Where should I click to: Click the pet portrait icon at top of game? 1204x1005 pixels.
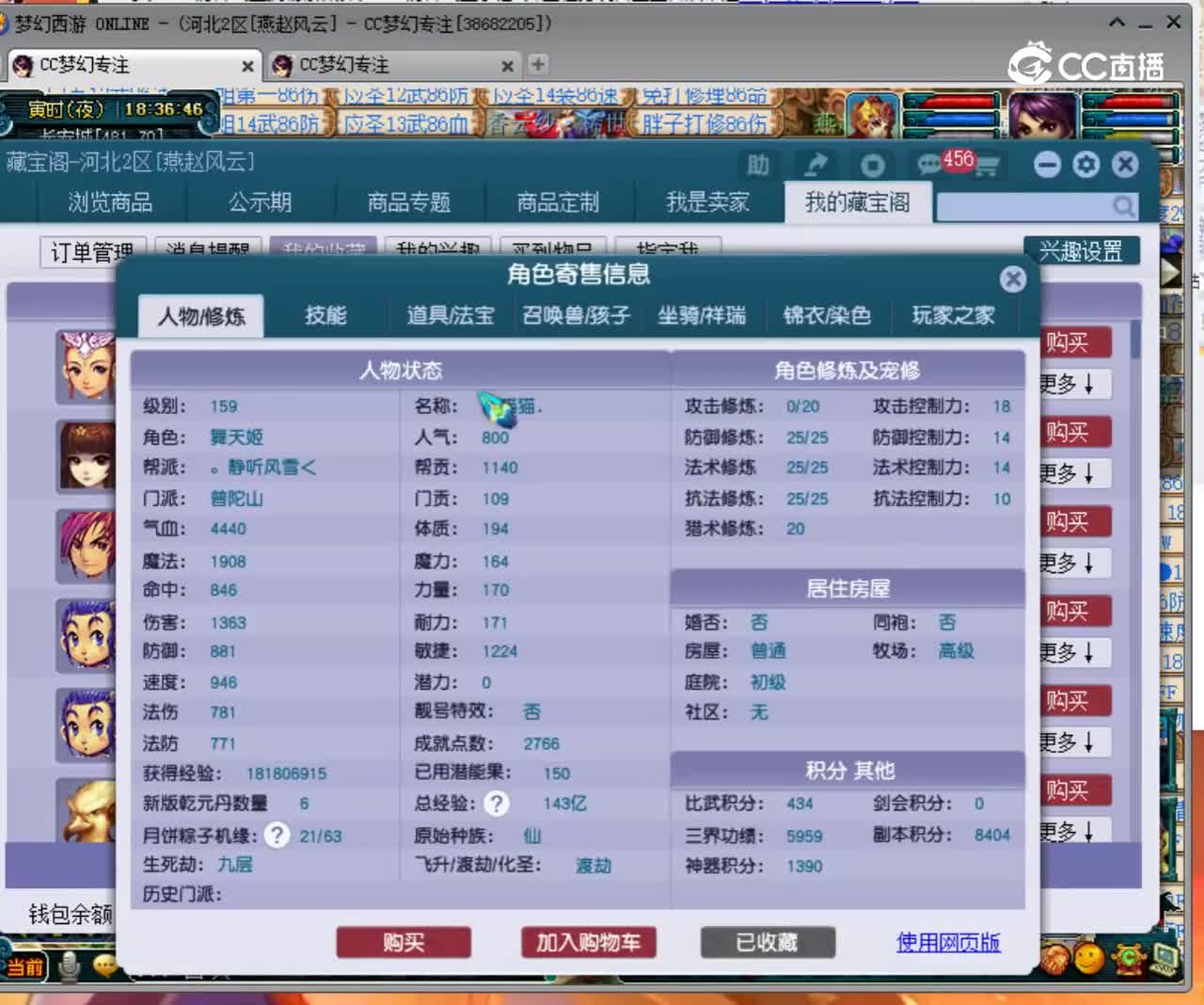[x=872, y=116]
